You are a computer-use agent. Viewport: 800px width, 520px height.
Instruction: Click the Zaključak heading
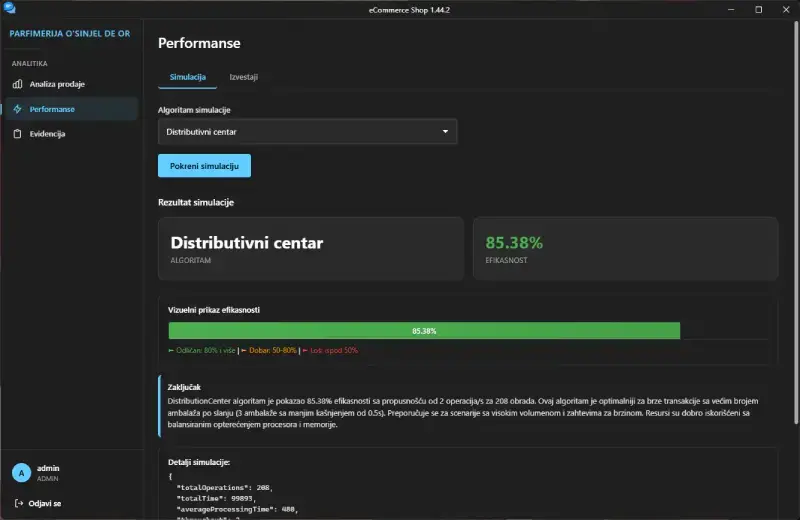pyautogui.click(x=184, y=387)
